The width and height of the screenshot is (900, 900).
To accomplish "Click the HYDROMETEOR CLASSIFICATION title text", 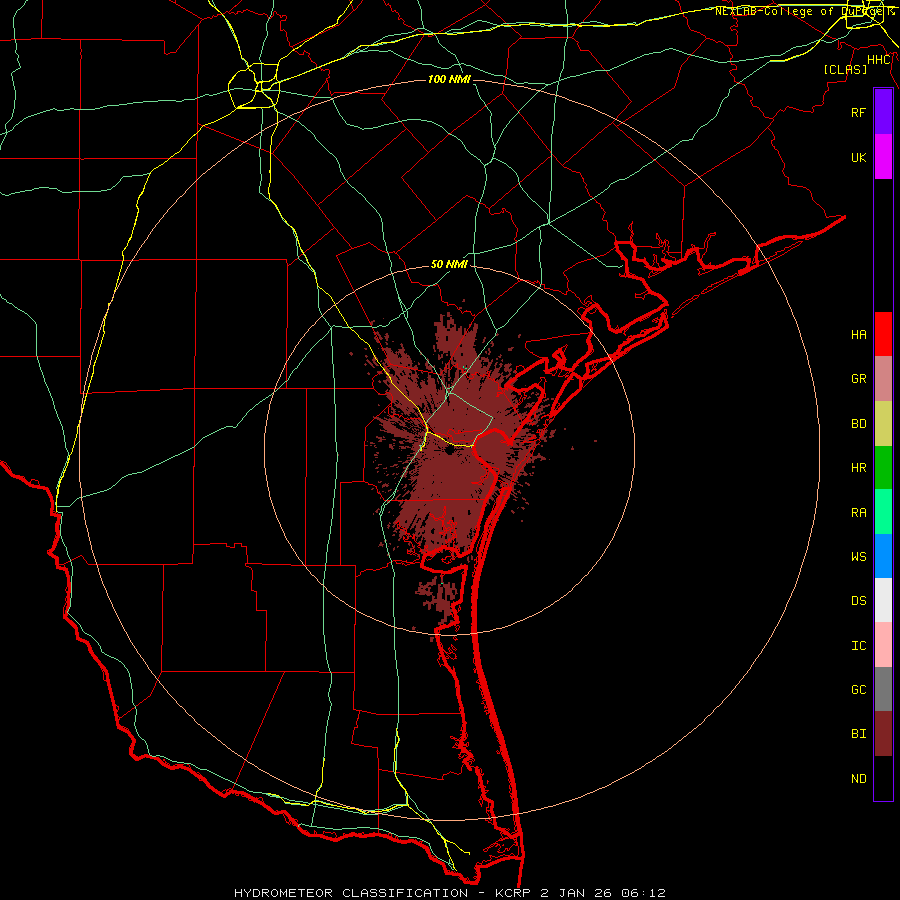I will tap(351, 893).
